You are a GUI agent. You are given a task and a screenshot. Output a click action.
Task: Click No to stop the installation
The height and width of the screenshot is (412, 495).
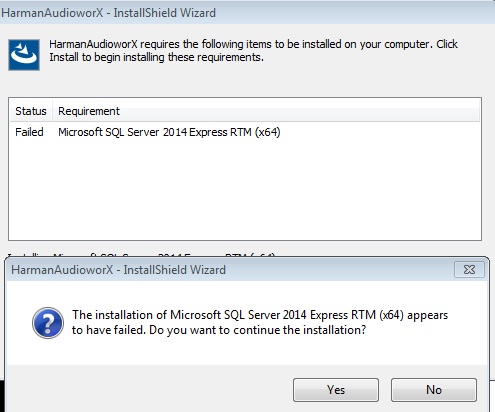[434, 390]
